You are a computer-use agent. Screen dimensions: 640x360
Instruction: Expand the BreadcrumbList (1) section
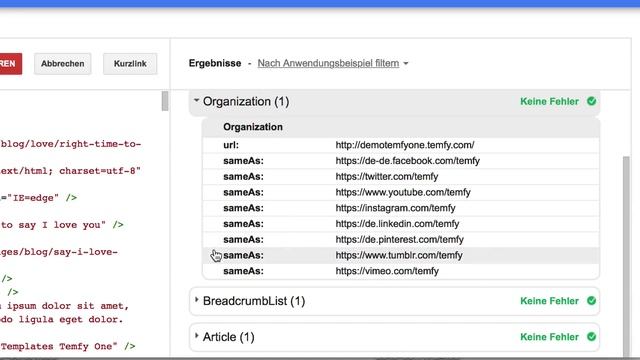196,300
